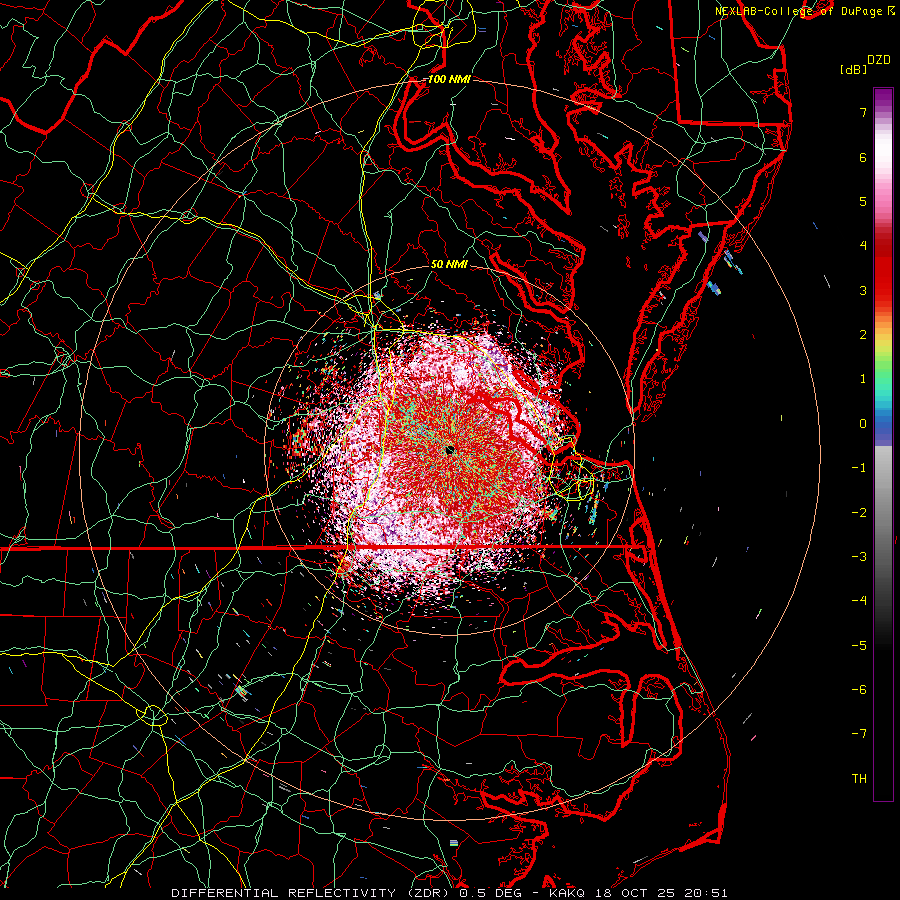Click the -5 value on color scale
The image size is (900, 900).
[859, 645]
